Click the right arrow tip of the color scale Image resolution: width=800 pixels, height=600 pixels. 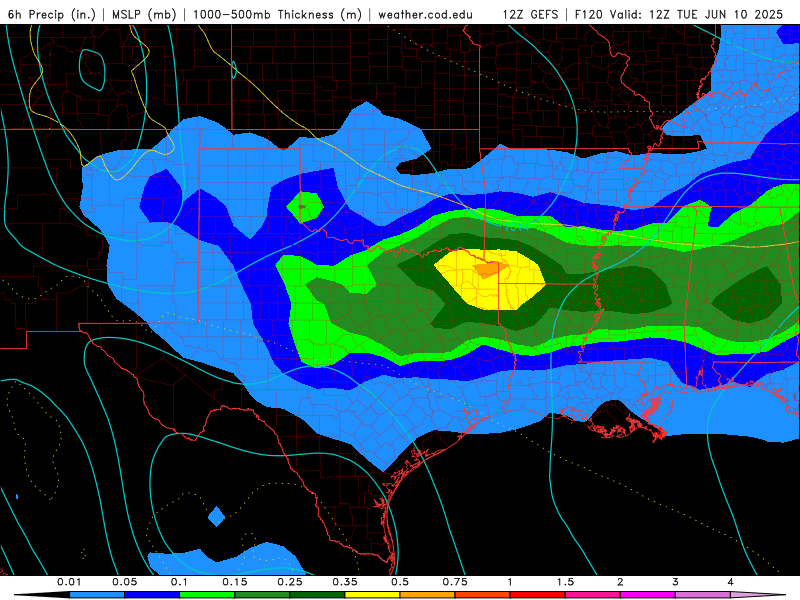759,595
